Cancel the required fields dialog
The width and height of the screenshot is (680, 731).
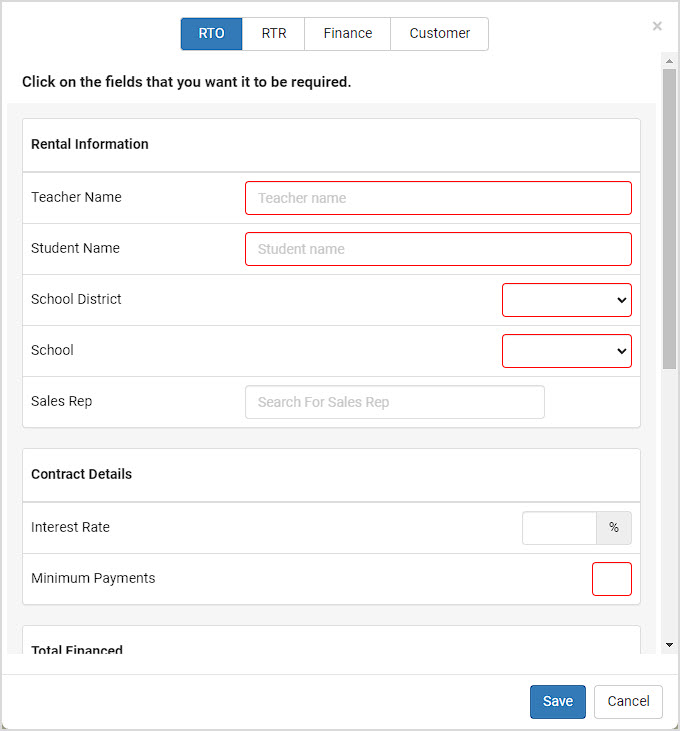(x=628, y=702)
